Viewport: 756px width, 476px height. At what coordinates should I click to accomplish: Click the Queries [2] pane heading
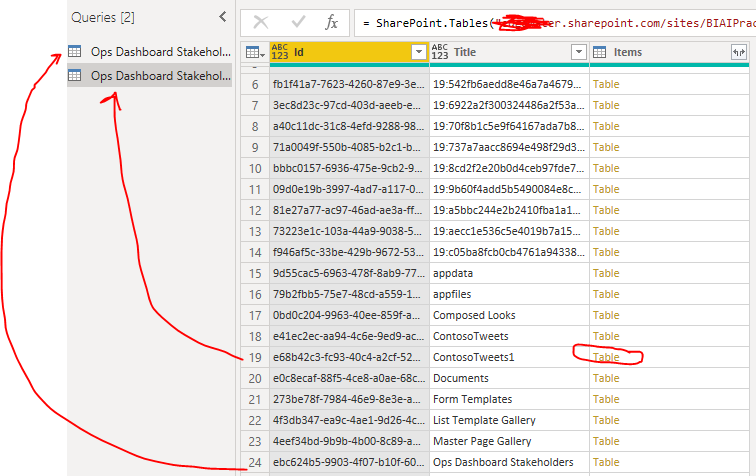103,17
